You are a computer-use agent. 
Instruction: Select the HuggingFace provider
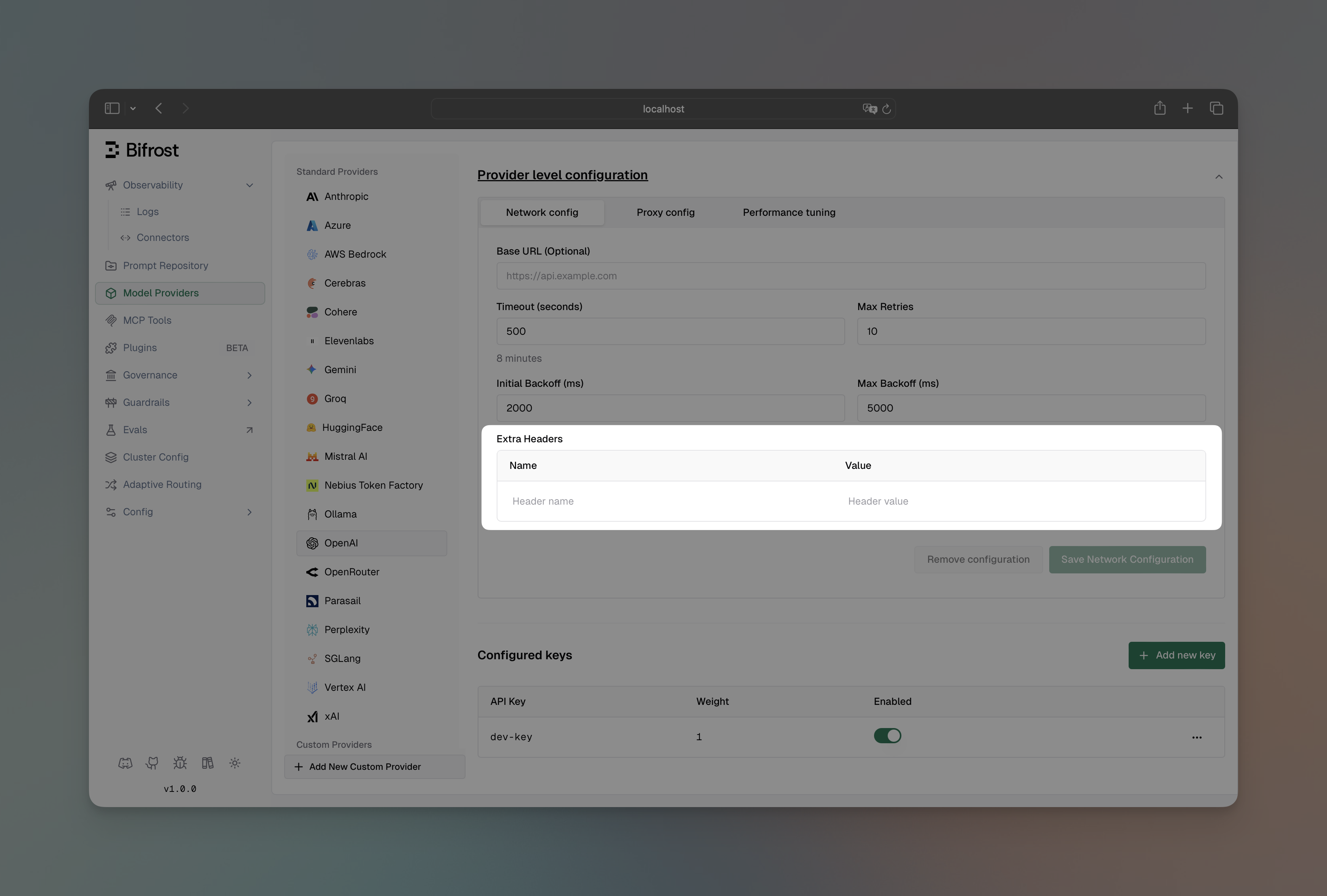[x=371, y=427]
